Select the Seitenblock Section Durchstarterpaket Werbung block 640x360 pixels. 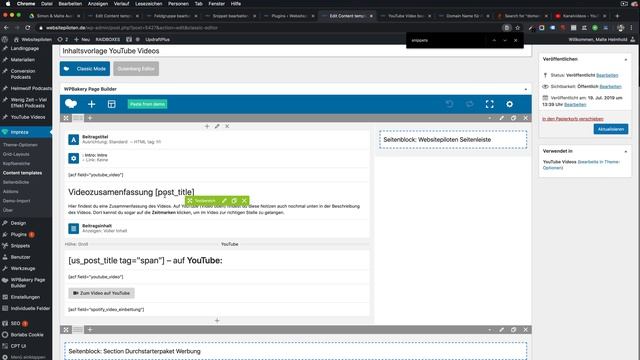pos(296,351)
